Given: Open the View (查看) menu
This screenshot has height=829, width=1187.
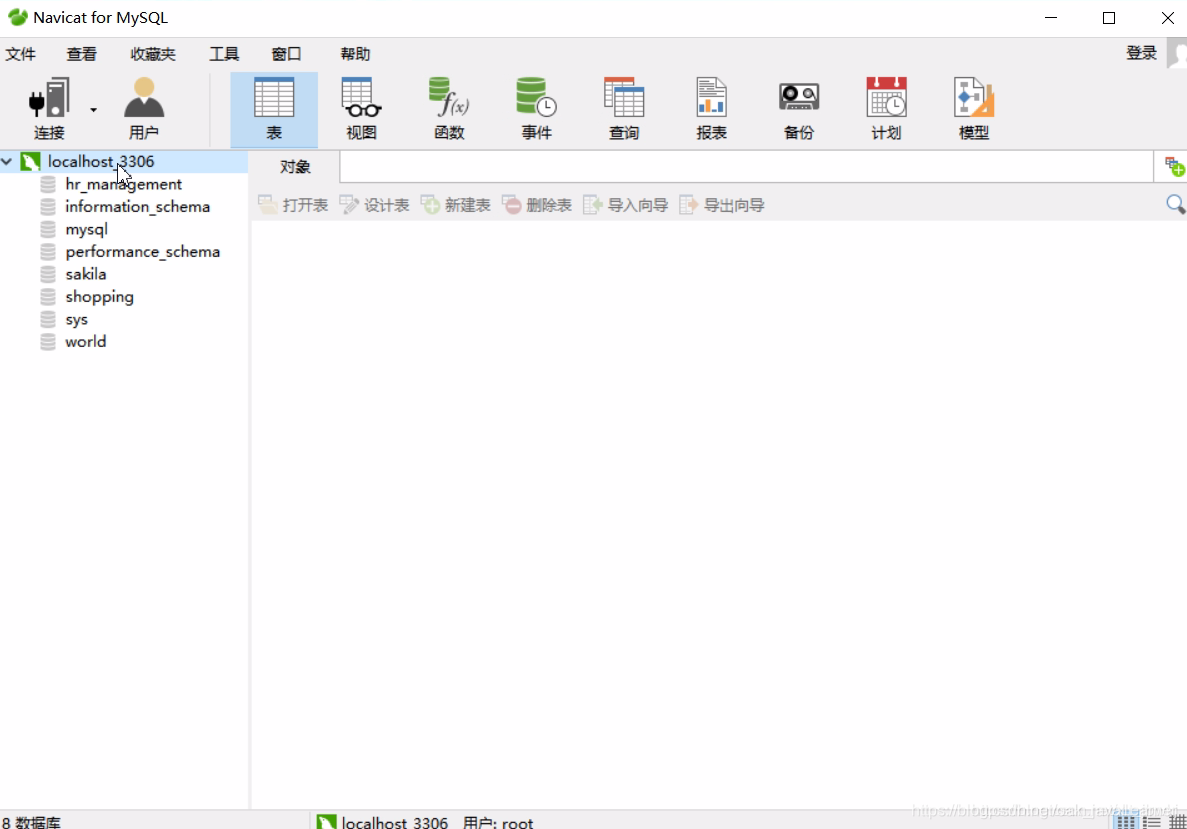Looking at the screenshot, I should (82, 54).
